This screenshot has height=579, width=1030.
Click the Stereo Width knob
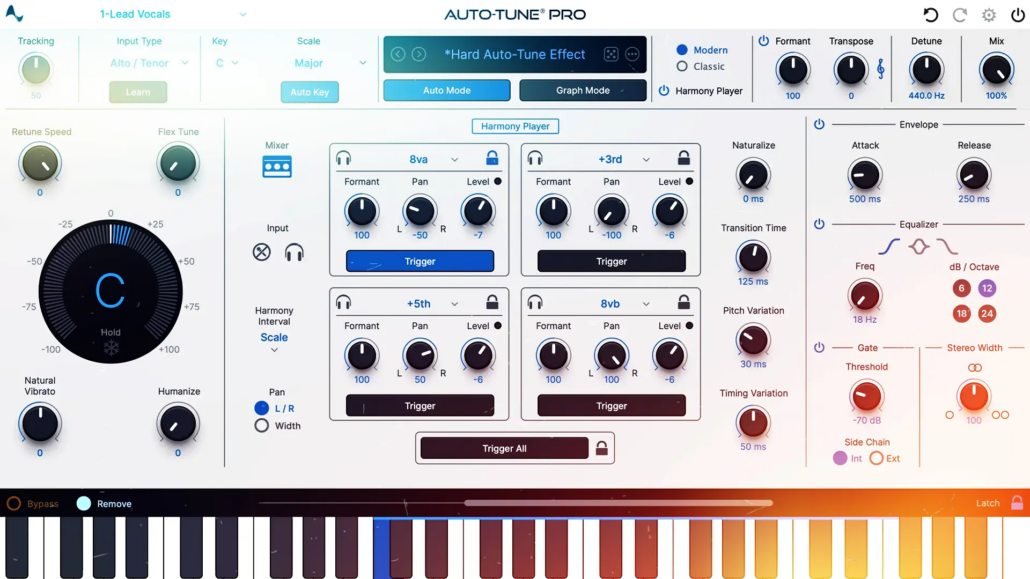(x=974, y=396)
